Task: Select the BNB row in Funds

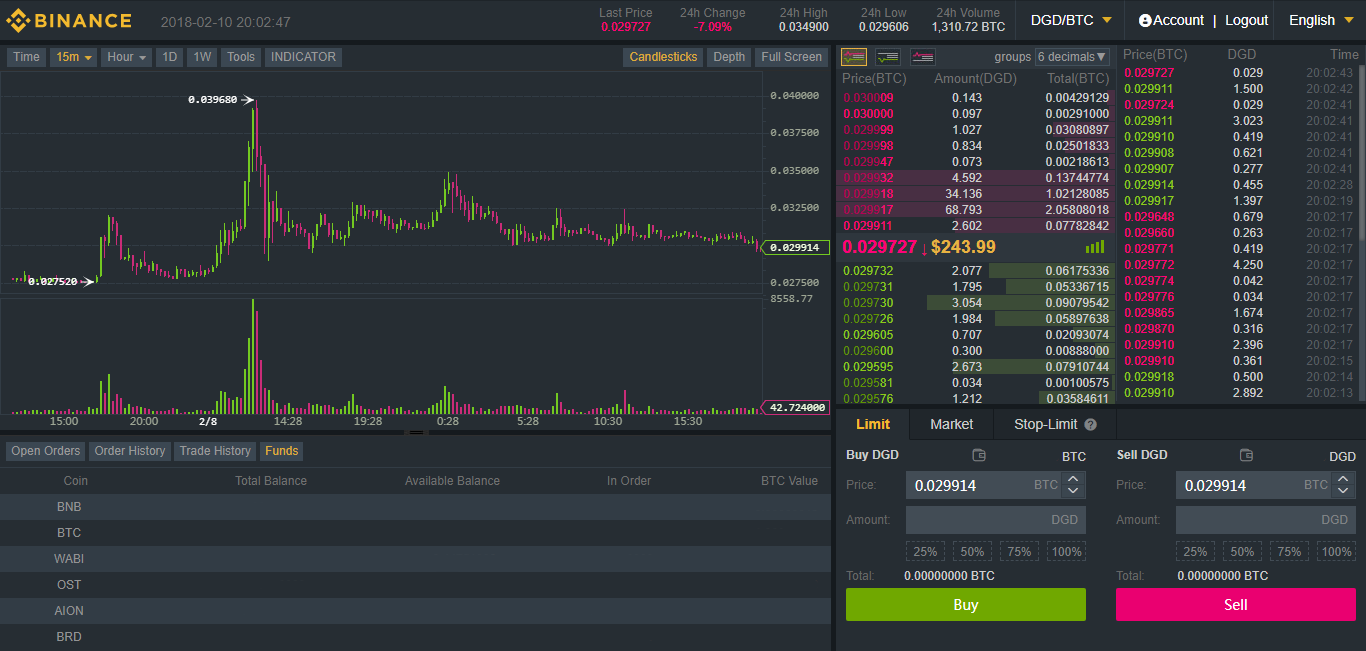Action: [415, 507]
